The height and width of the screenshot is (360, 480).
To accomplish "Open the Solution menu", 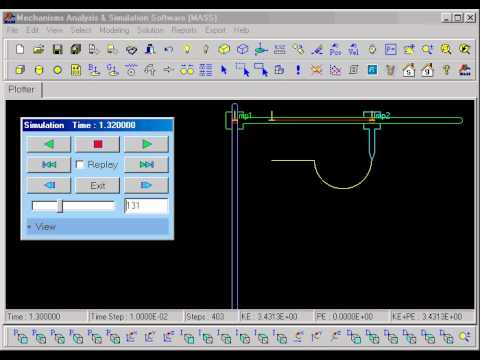I will (150, 30).
